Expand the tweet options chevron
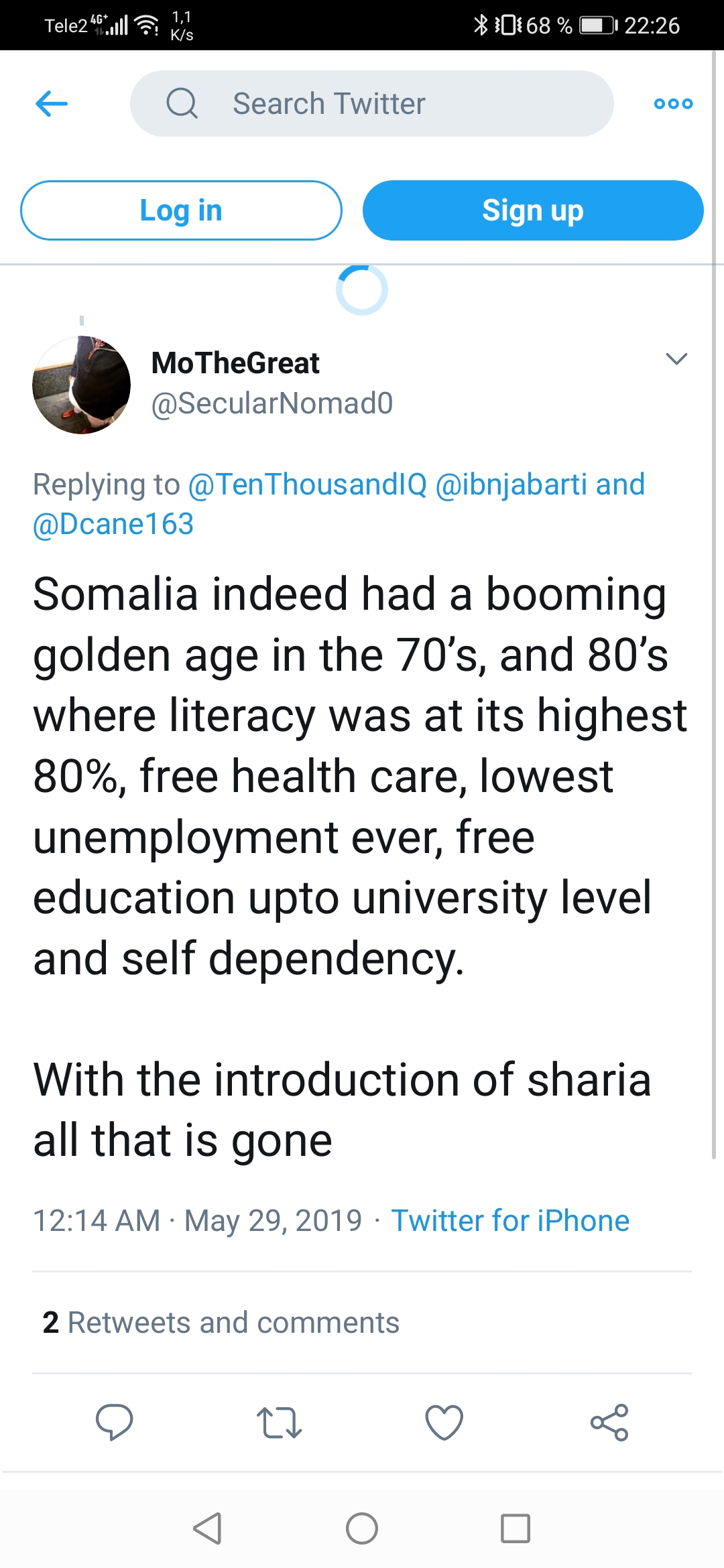Viewport: 724px width, 1568px height. [x=676, y=359]
